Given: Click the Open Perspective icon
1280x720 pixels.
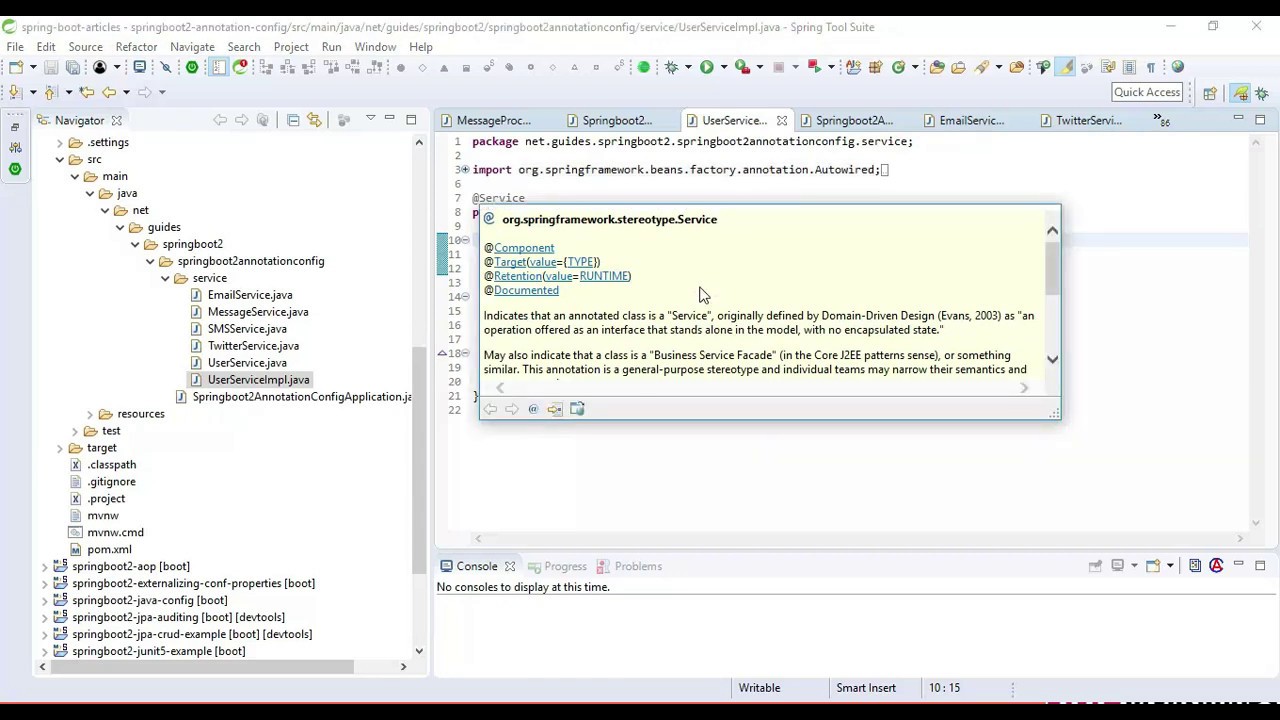Looking at the screenshot, I should pyautogui.click(x=1210, y=93).
